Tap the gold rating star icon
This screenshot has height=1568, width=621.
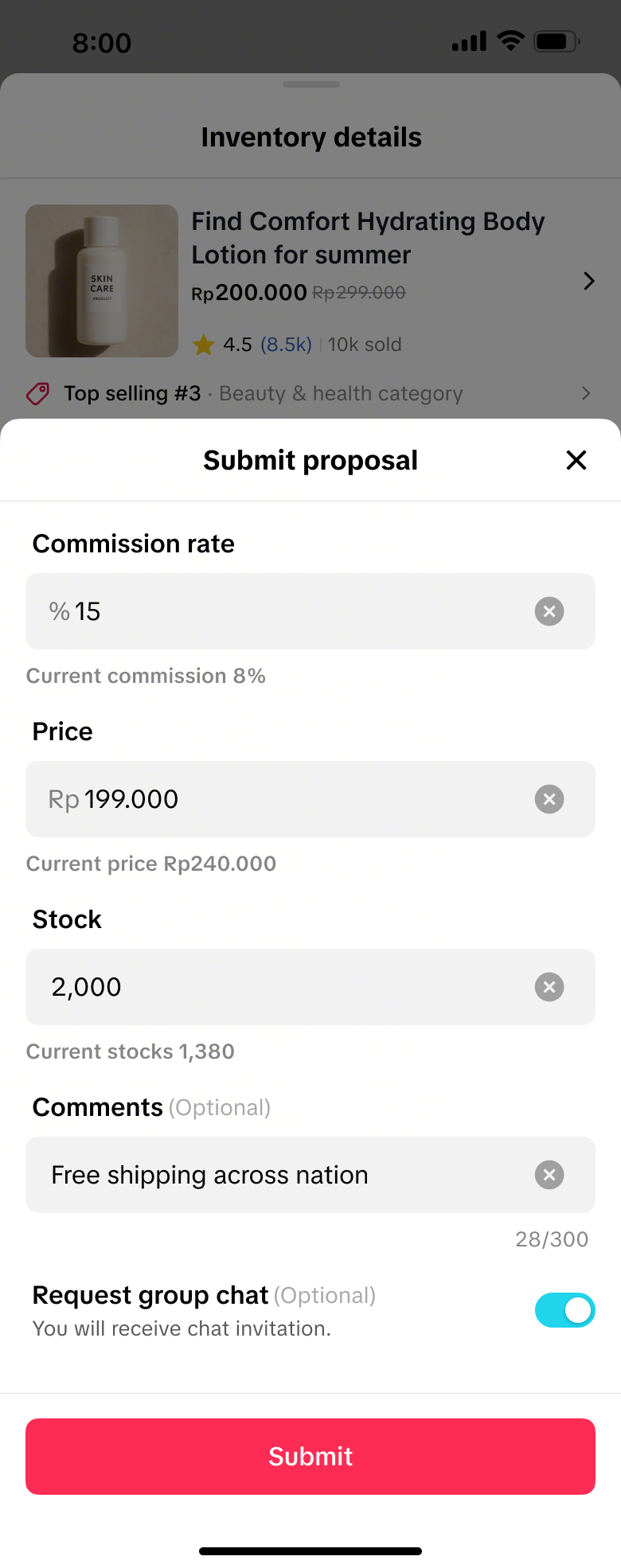[204, 345]
